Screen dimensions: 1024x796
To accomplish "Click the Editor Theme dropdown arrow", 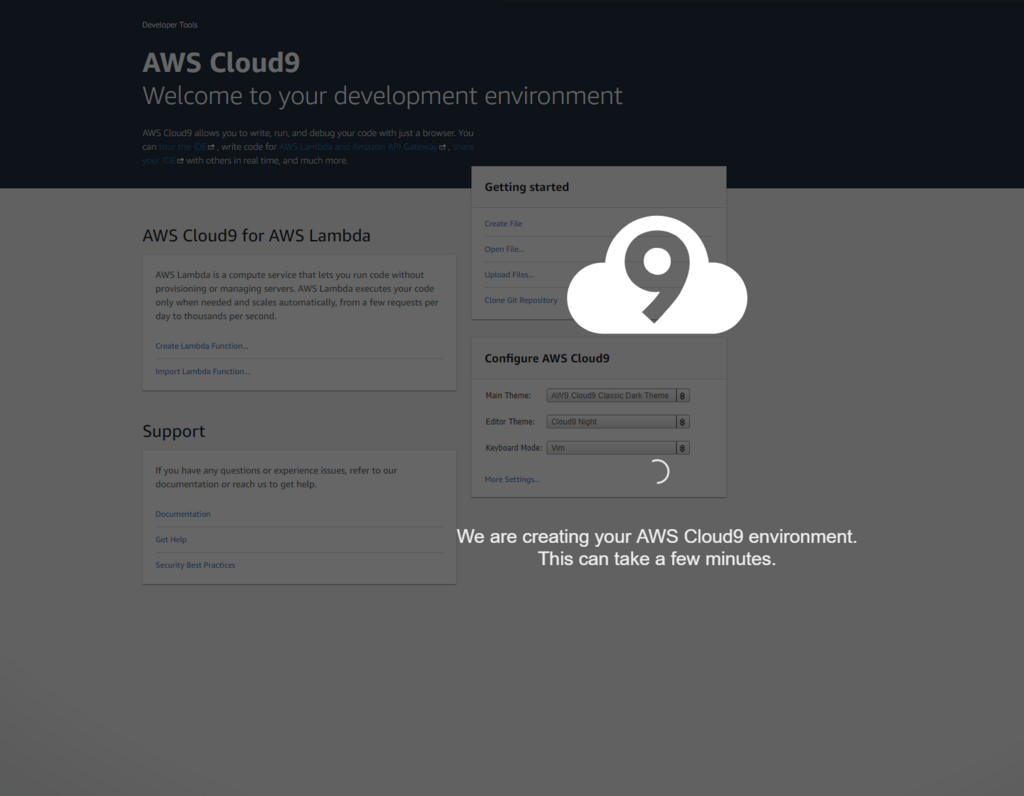I will pyautogui.click(x=682, y=422).
